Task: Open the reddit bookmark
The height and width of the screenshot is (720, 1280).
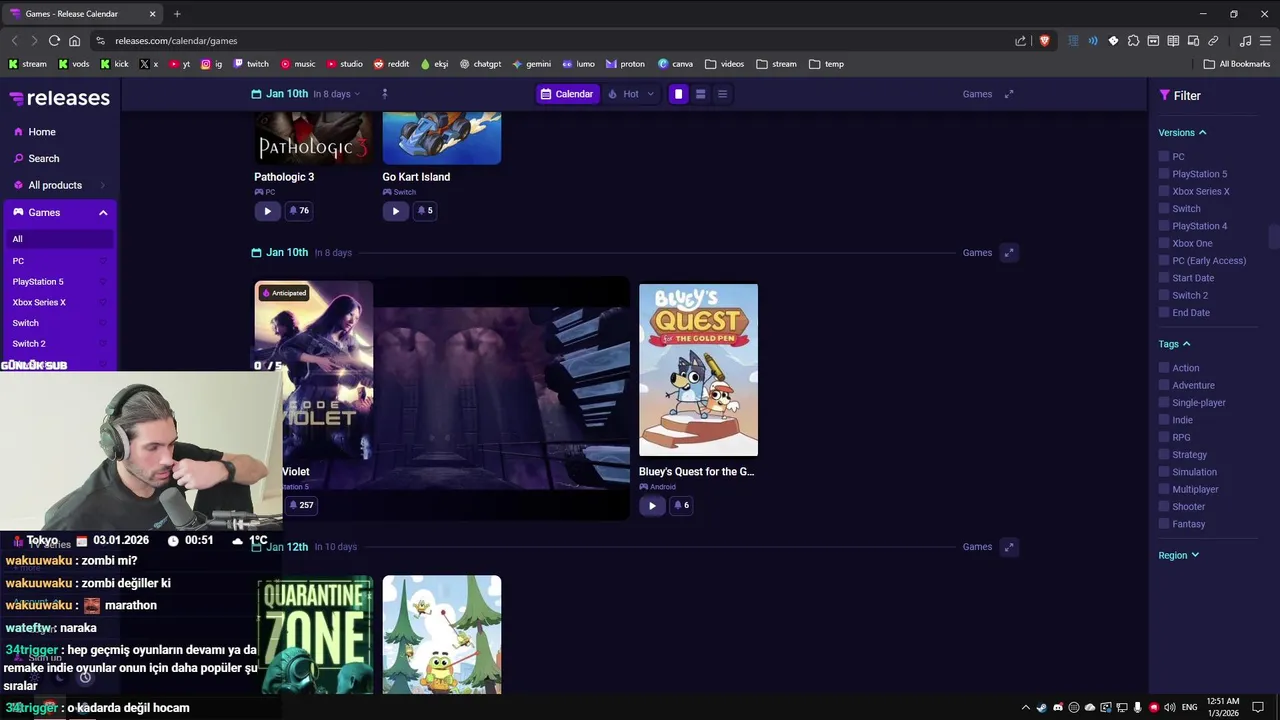Action: (391, 64)
